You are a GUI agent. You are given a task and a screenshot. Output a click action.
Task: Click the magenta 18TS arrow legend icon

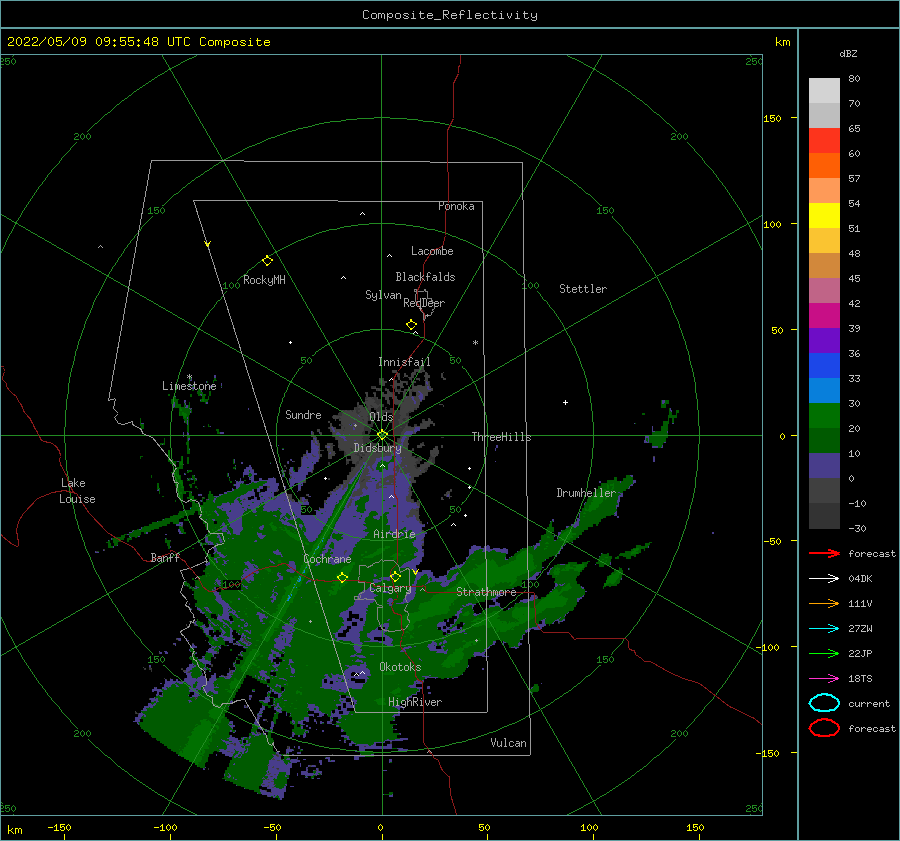tap(824, 679)
